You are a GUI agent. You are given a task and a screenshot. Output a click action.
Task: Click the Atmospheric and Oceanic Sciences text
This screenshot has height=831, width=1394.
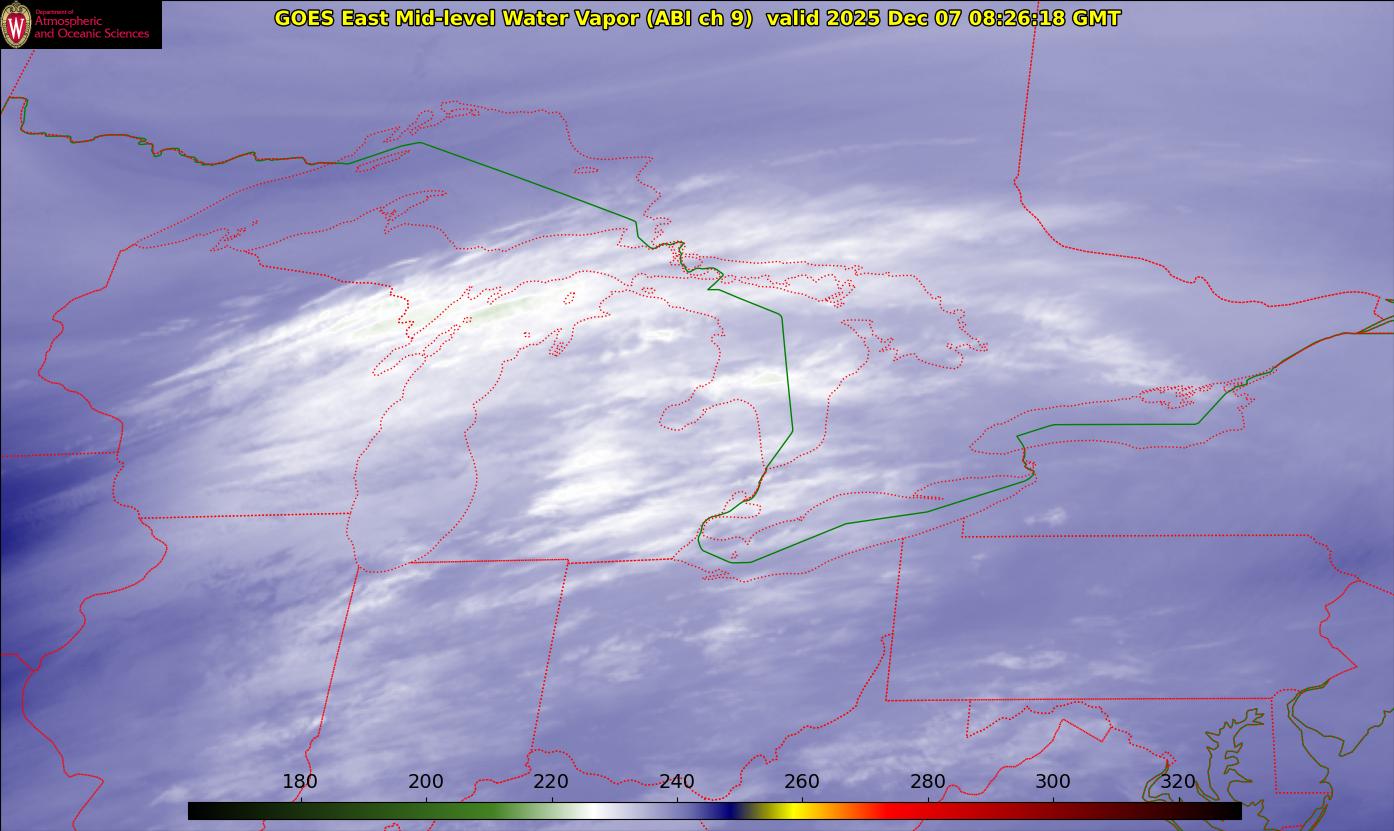[x=91, y=28]
